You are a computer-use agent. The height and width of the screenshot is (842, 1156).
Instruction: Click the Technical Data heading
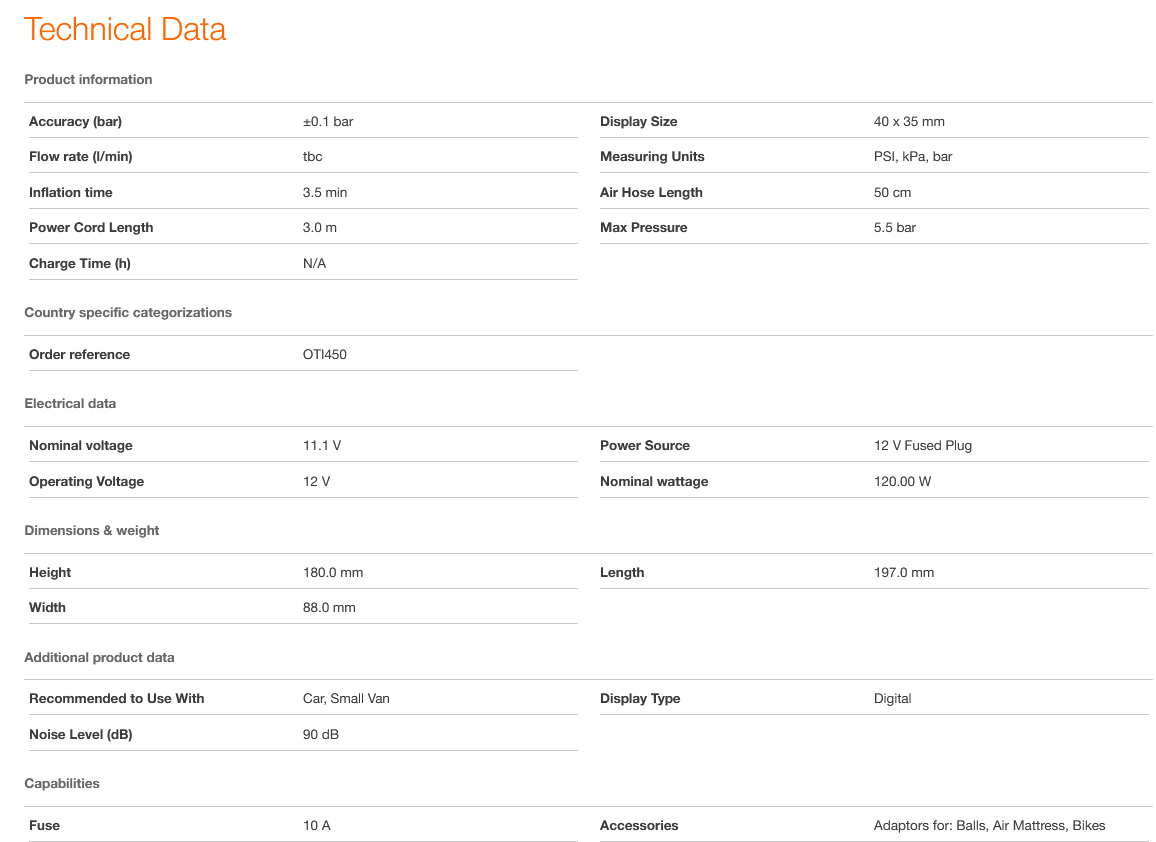pos(125,29)
